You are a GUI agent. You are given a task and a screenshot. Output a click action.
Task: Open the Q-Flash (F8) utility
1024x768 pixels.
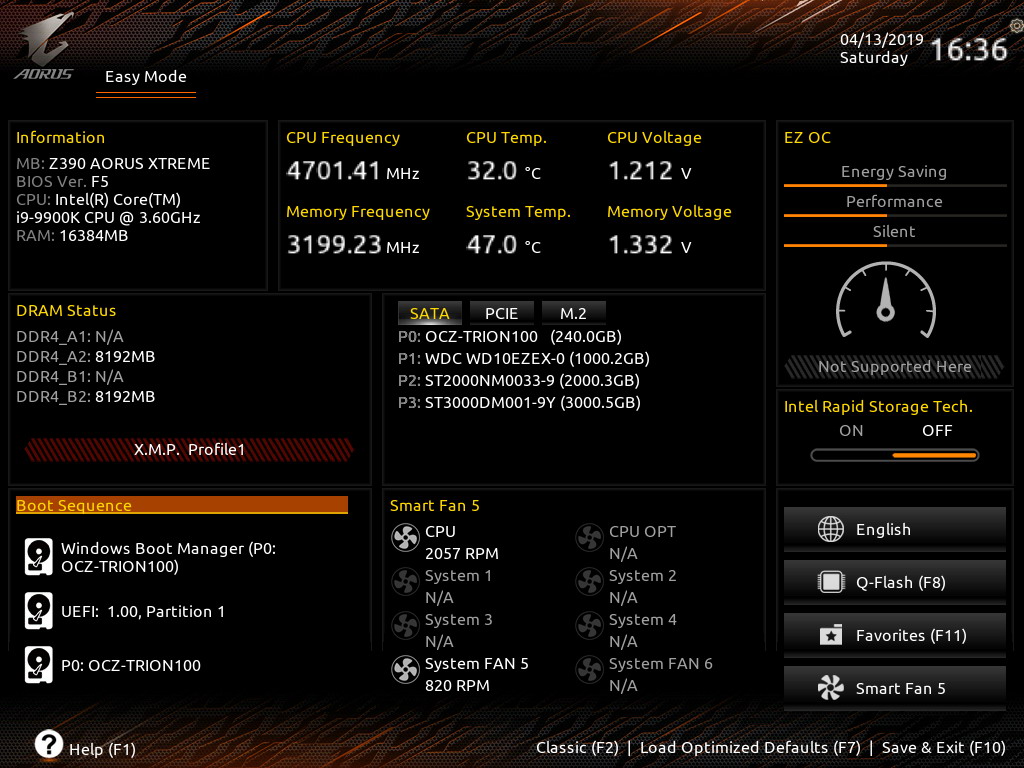[895, 582]
